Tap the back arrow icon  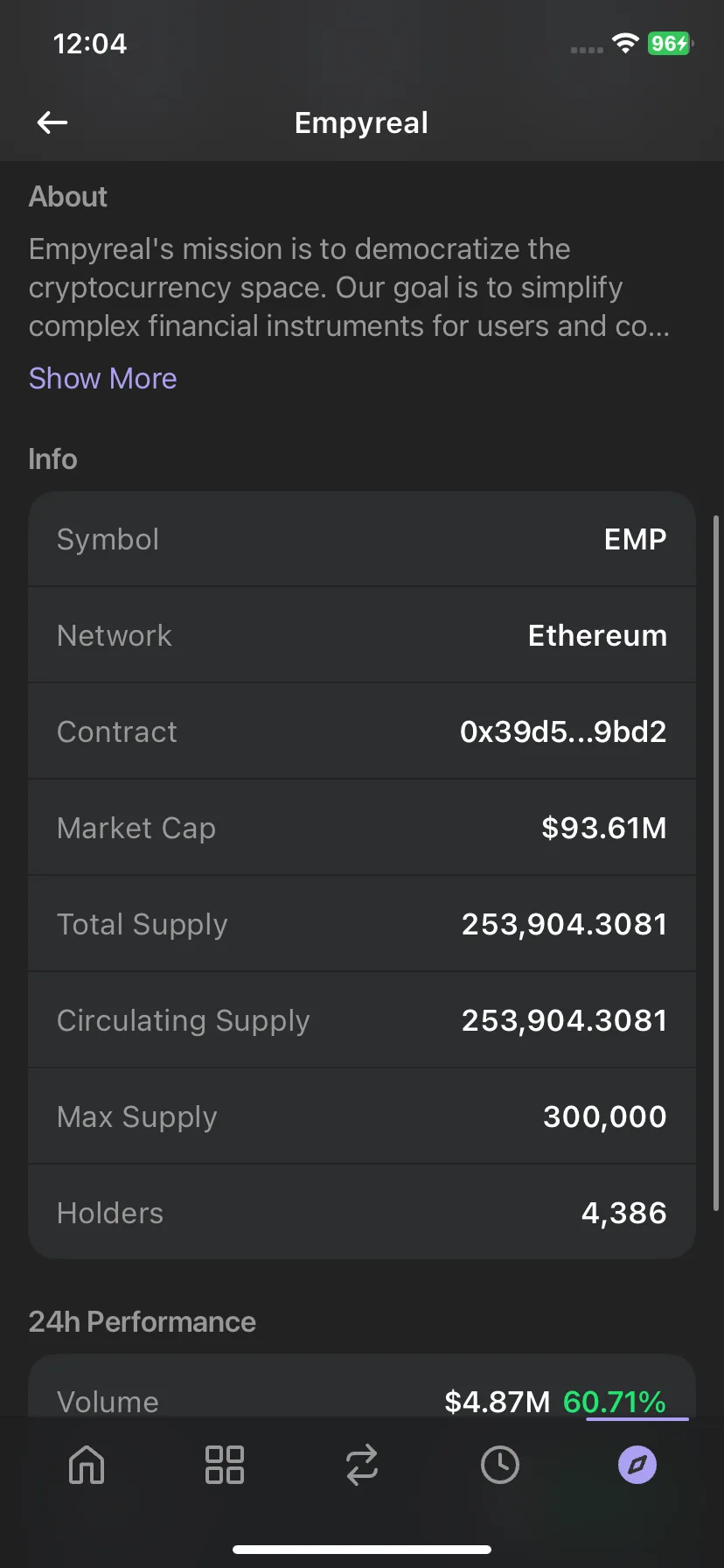pyautogui.click(x=52, y=122)
